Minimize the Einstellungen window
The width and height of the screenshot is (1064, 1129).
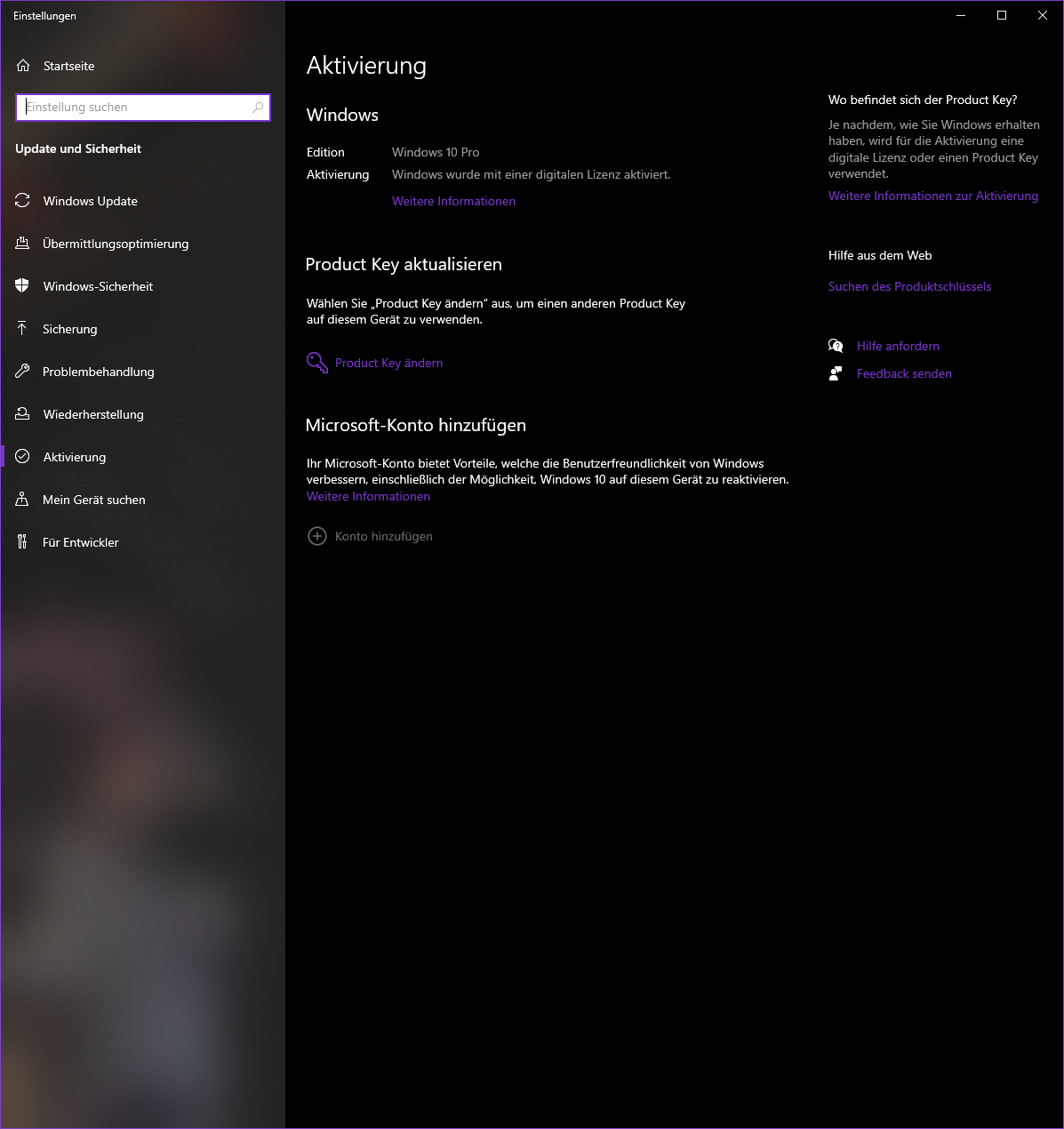click(x=961, y=15)
